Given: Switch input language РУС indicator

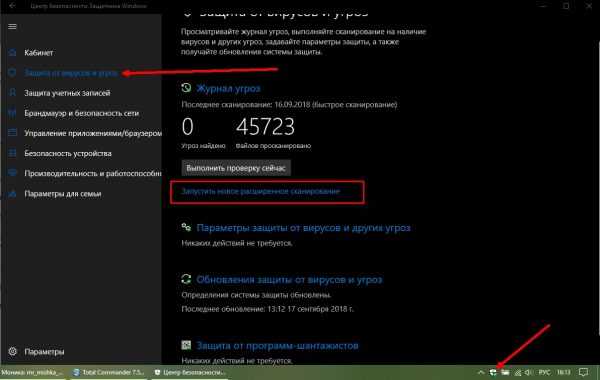Looking at the screenshot, I should [x=545, y=372].
